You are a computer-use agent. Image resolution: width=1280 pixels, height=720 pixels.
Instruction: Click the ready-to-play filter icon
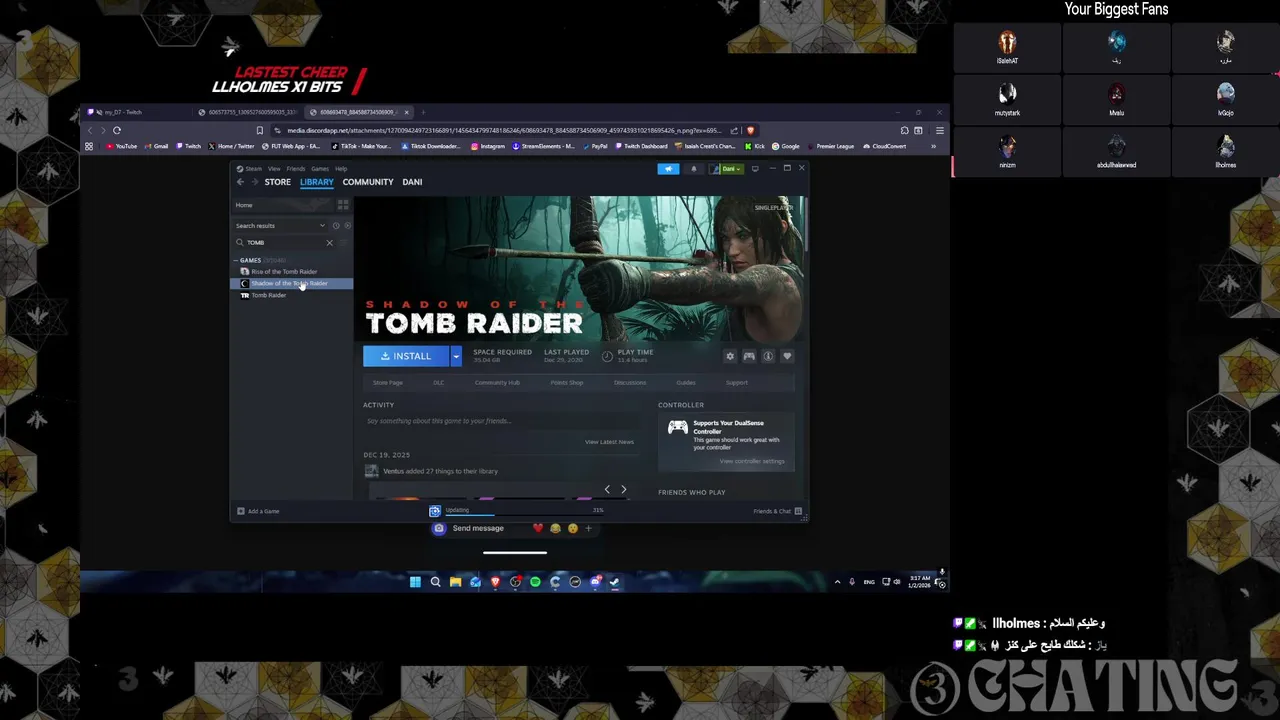[347, 226]
